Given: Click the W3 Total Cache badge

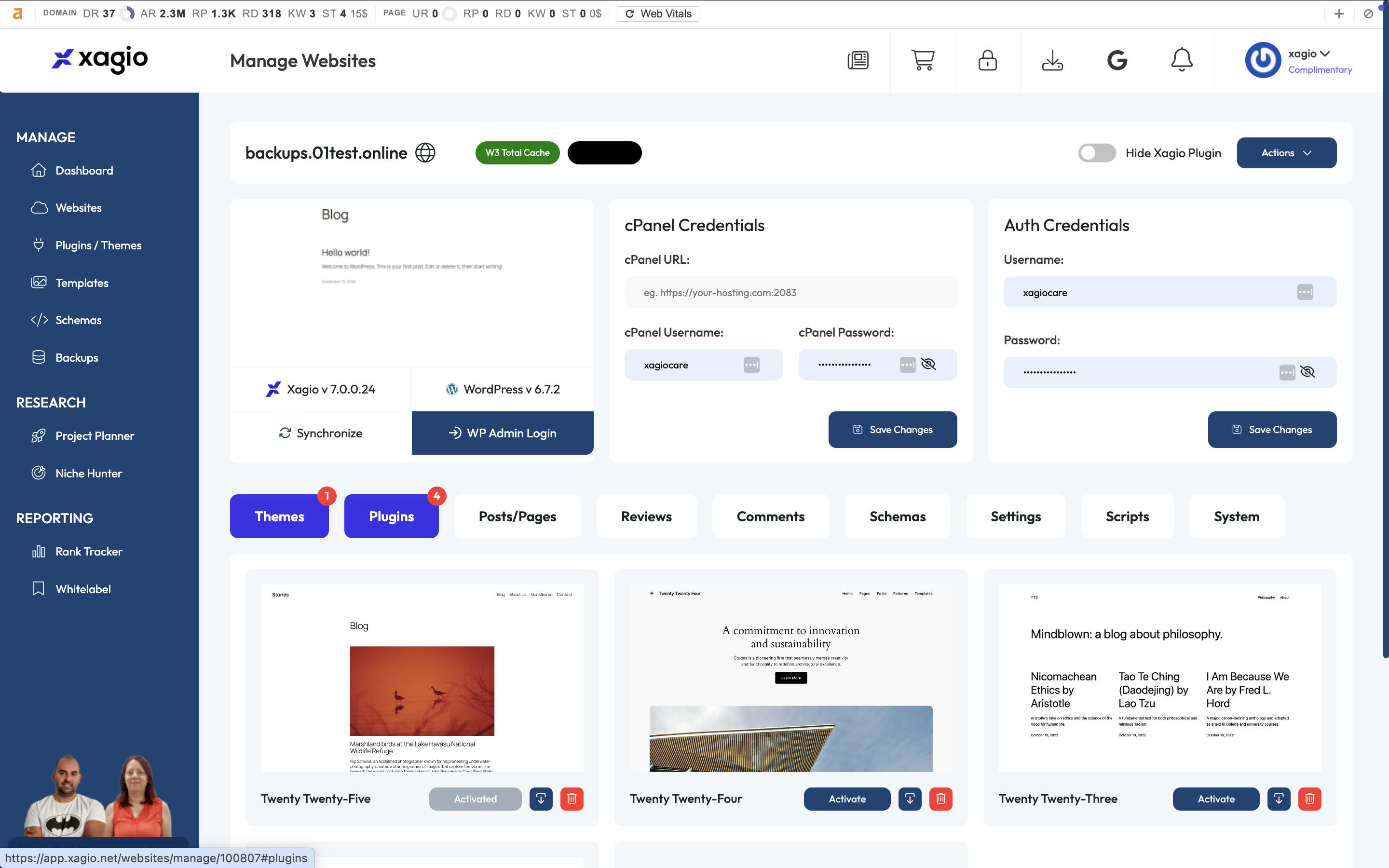Looking at the screenshot, I should point(517,153).
